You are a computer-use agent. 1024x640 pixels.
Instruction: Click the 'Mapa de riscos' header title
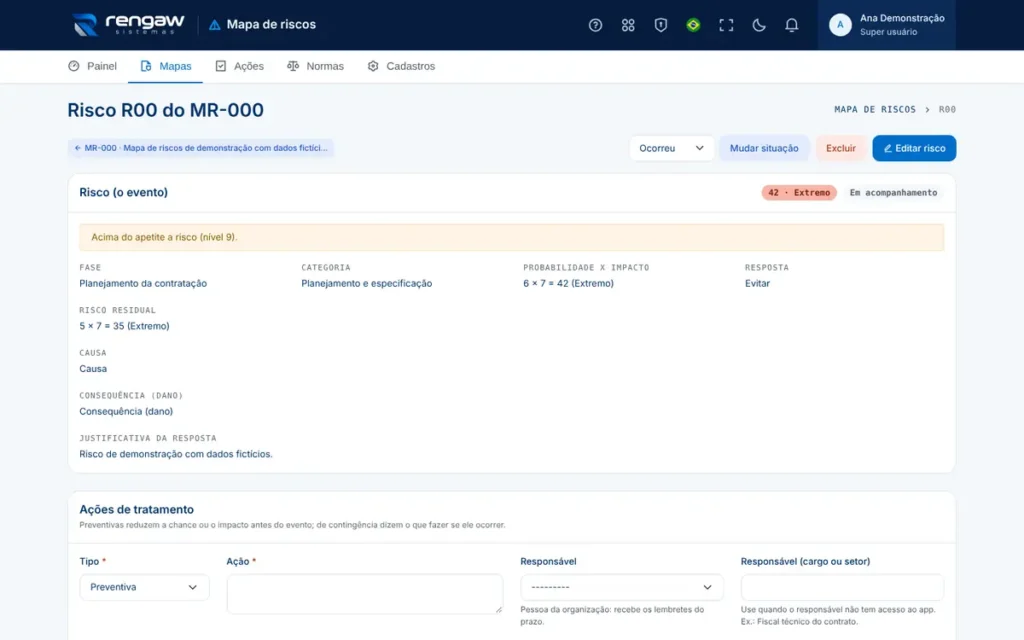(x=271, y=25)
